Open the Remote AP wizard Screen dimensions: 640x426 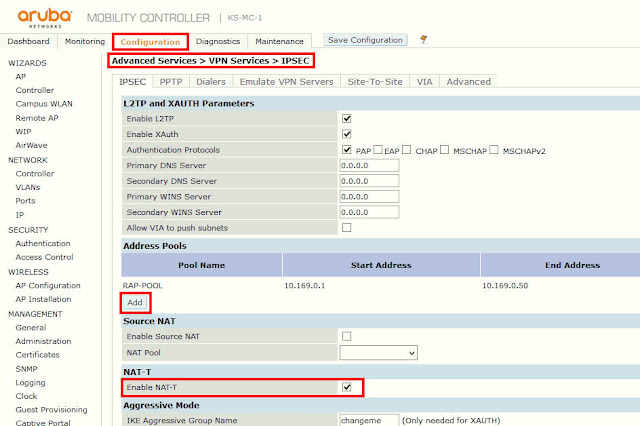37,118
